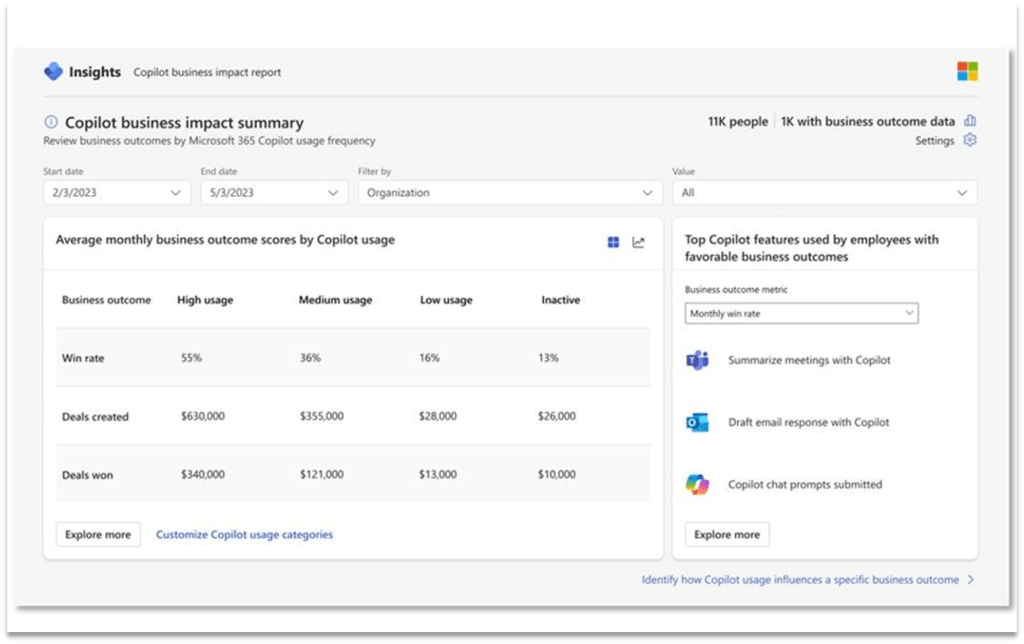Switch to table grid view icon
1024x644 pixels.
click(x=613, y=242)
